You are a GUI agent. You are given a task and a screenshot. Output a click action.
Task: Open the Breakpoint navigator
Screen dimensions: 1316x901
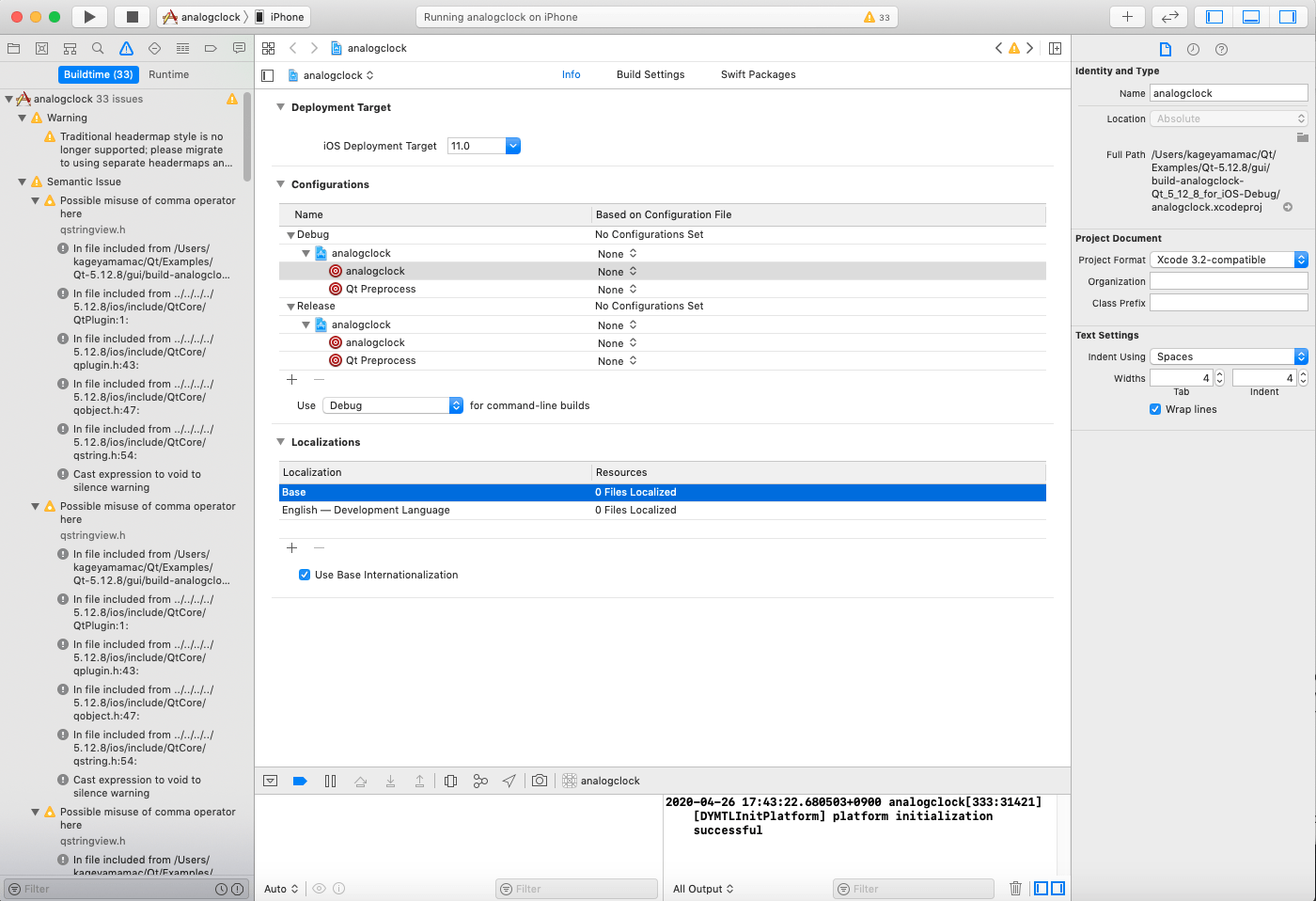(211, 48)
